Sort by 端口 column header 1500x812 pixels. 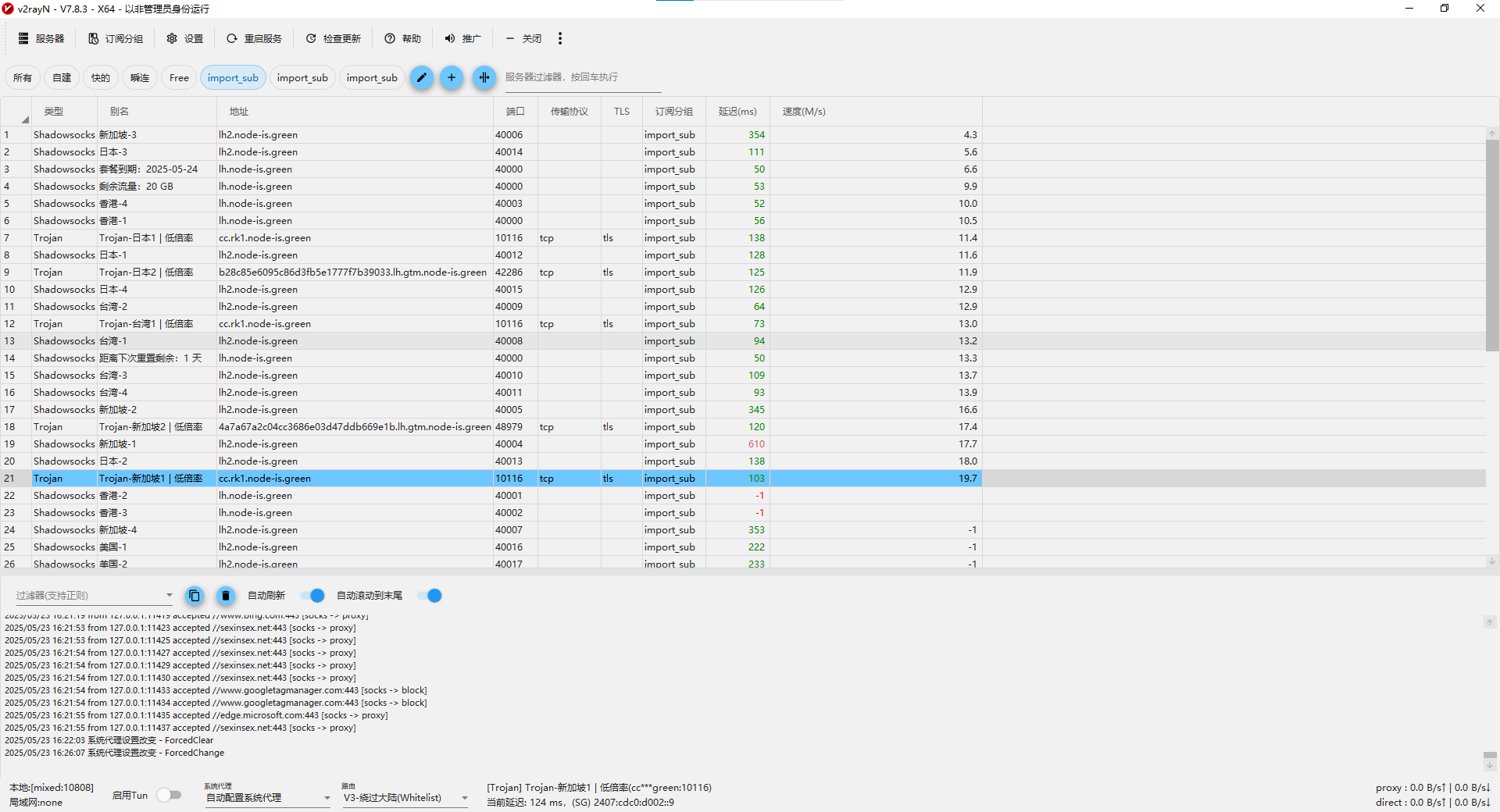coord(516,112)
